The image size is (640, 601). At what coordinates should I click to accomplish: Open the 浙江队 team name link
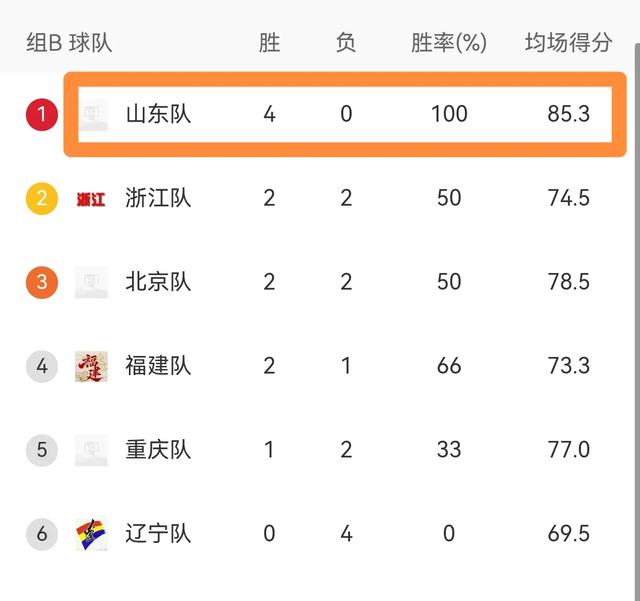158,198
